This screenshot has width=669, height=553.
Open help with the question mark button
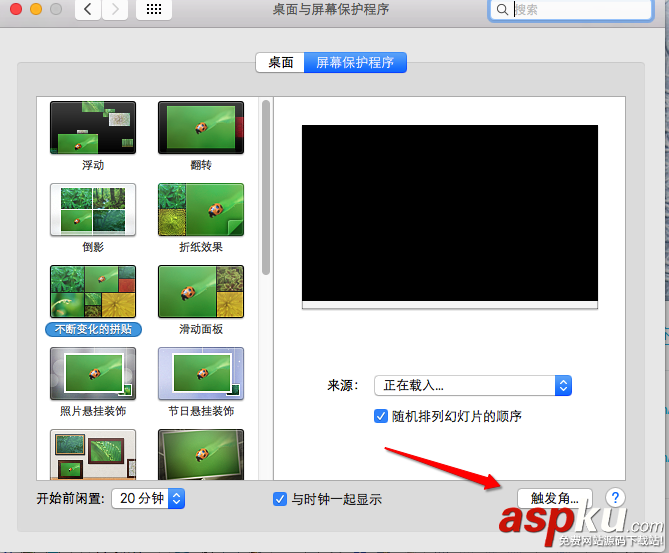click(x=615, y=498)
